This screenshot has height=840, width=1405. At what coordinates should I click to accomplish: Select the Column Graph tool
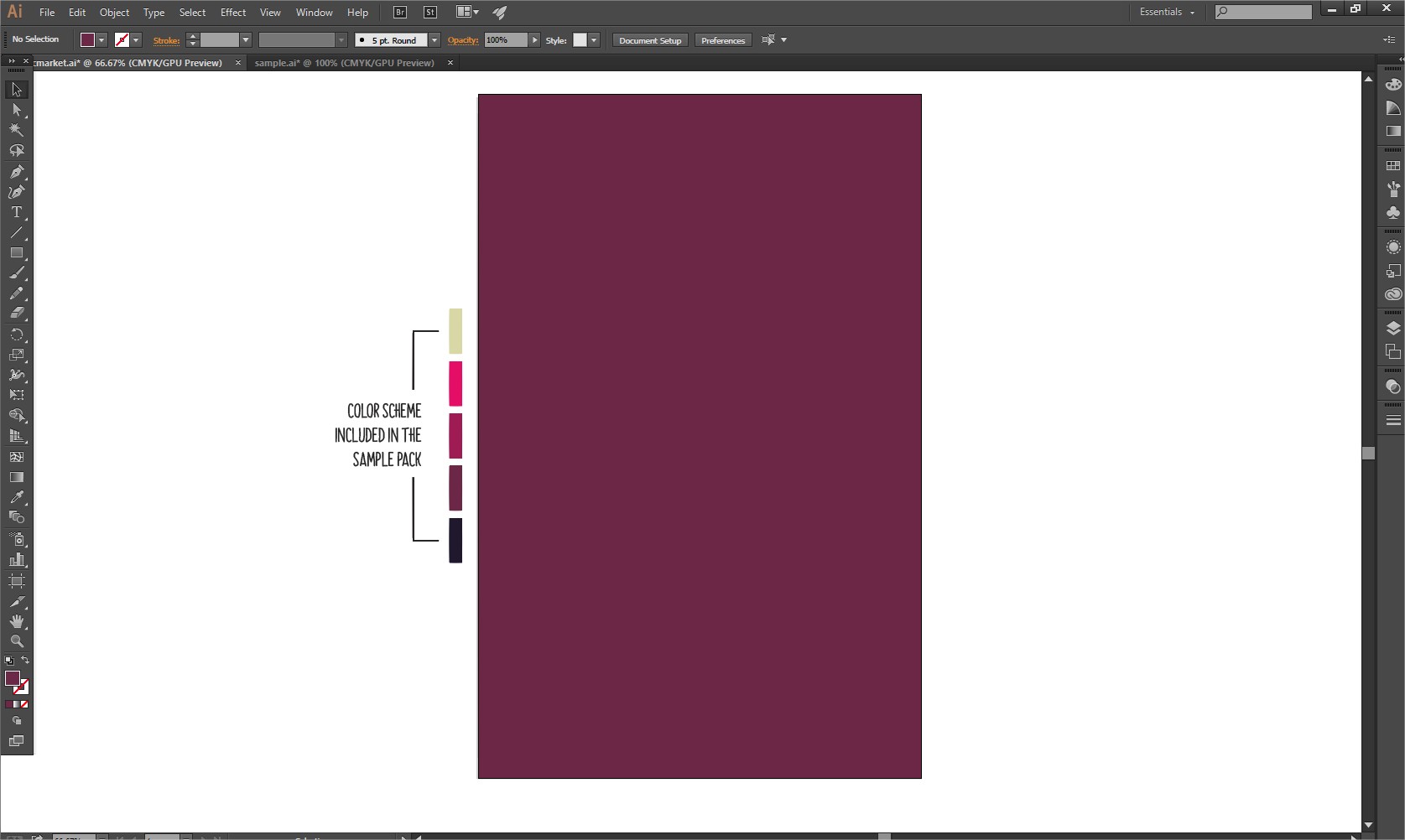click(x=17, y=559)
